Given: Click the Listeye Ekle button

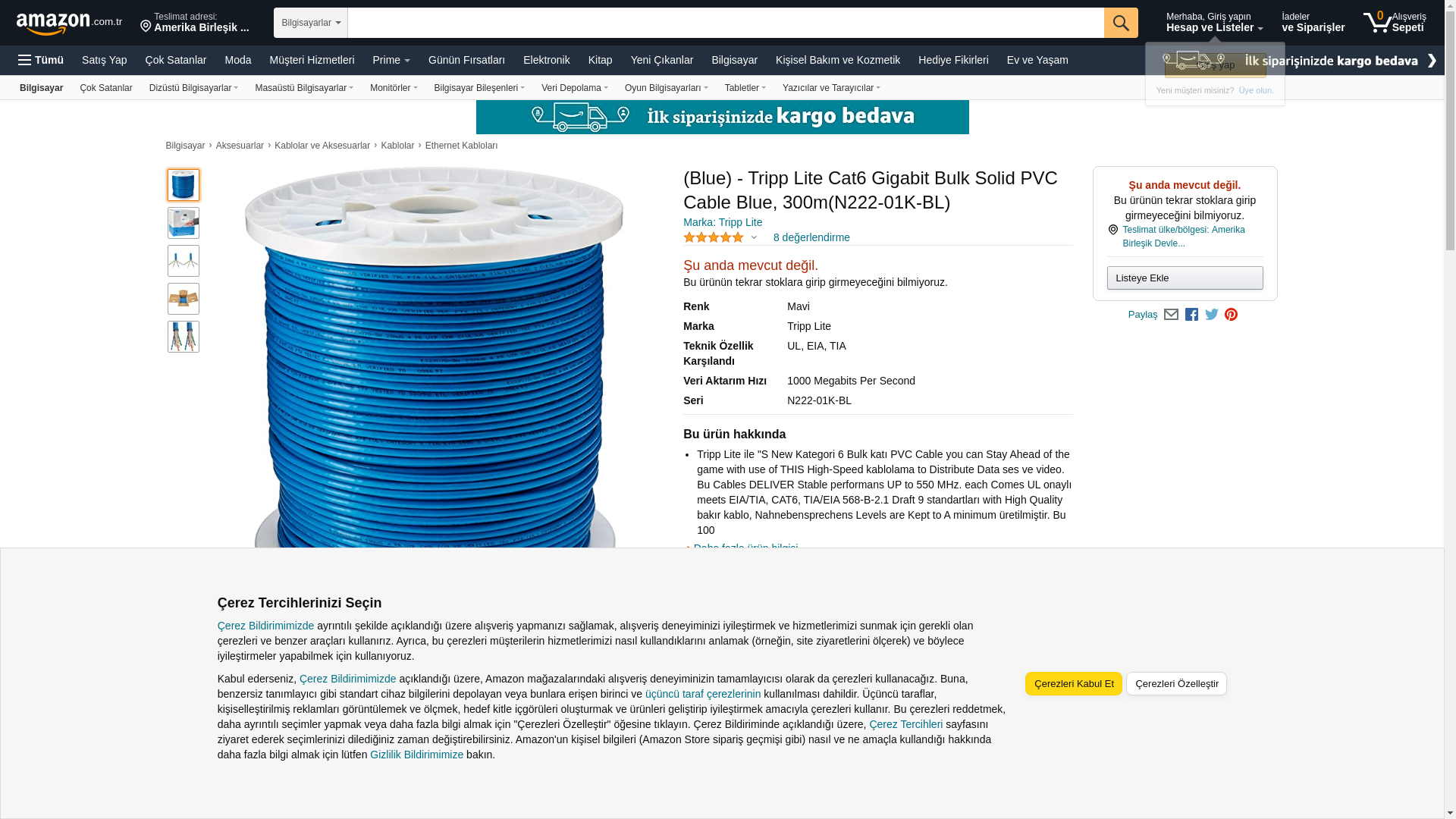Looking at the screenshot, I should tap(1185, 278).
